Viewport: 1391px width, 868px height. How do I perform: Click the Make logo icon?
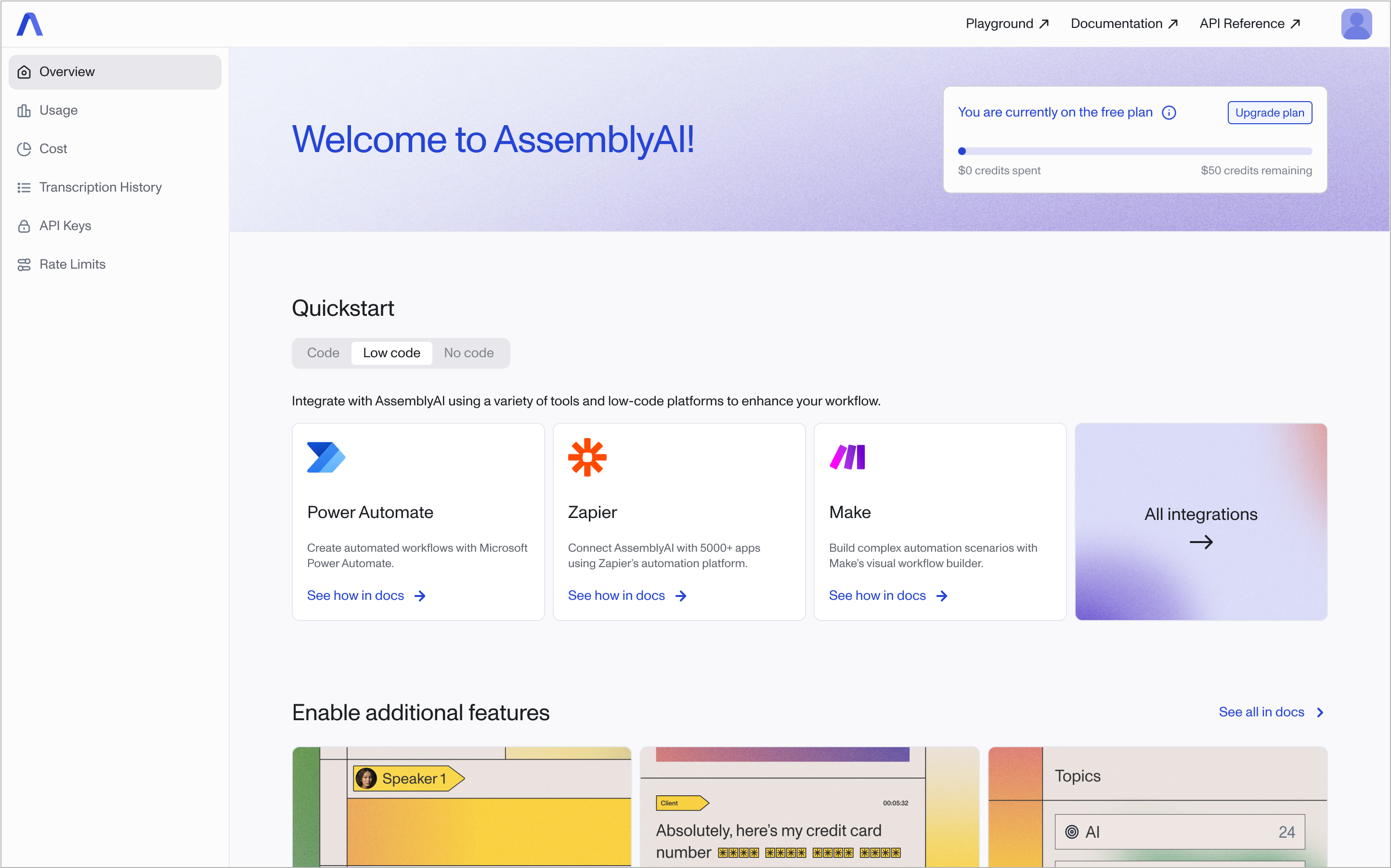pos(847,457)
